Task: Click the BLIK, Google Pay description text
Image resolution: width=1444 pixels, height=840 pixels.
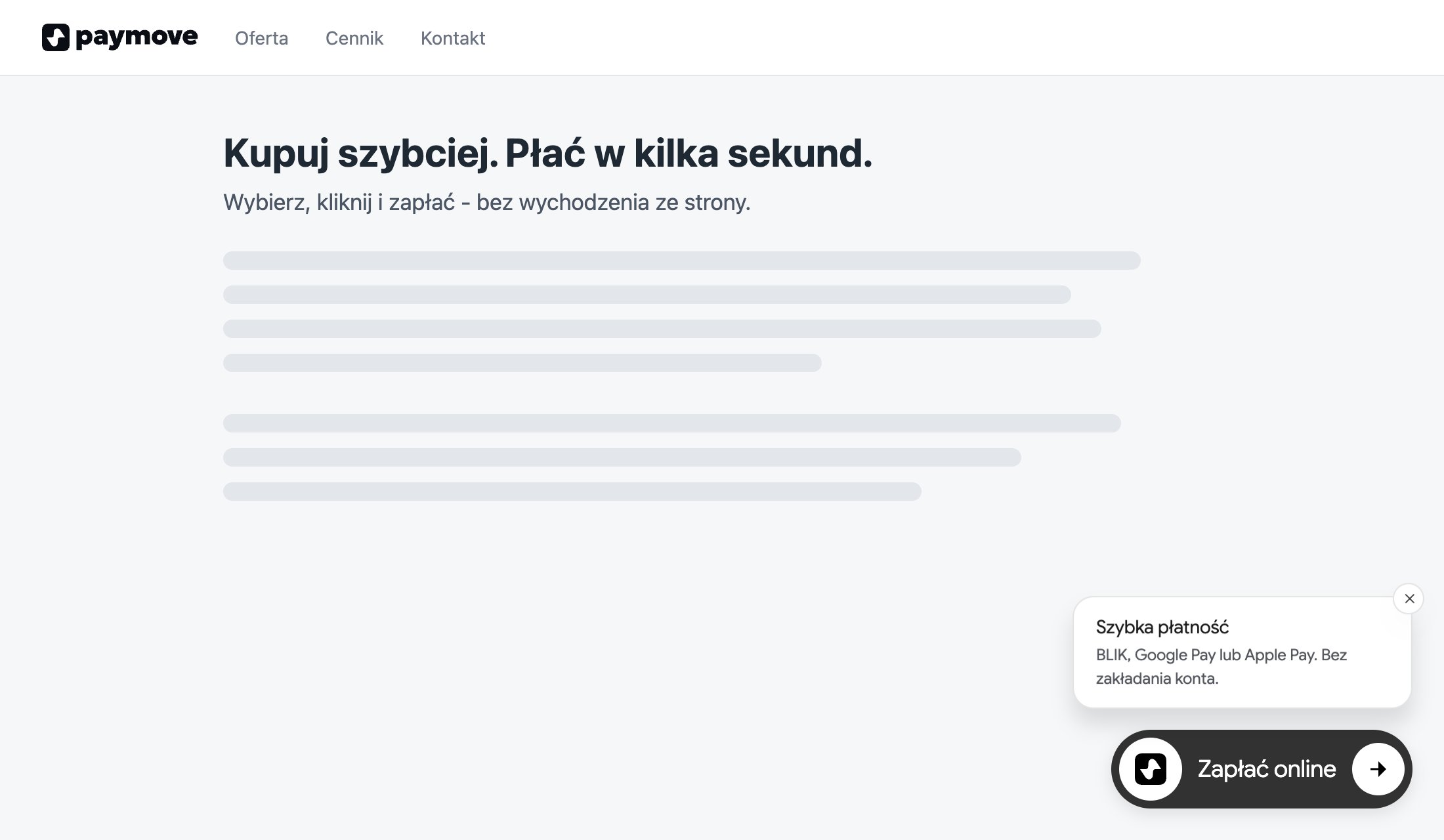Action: [x=1221, y=667]
